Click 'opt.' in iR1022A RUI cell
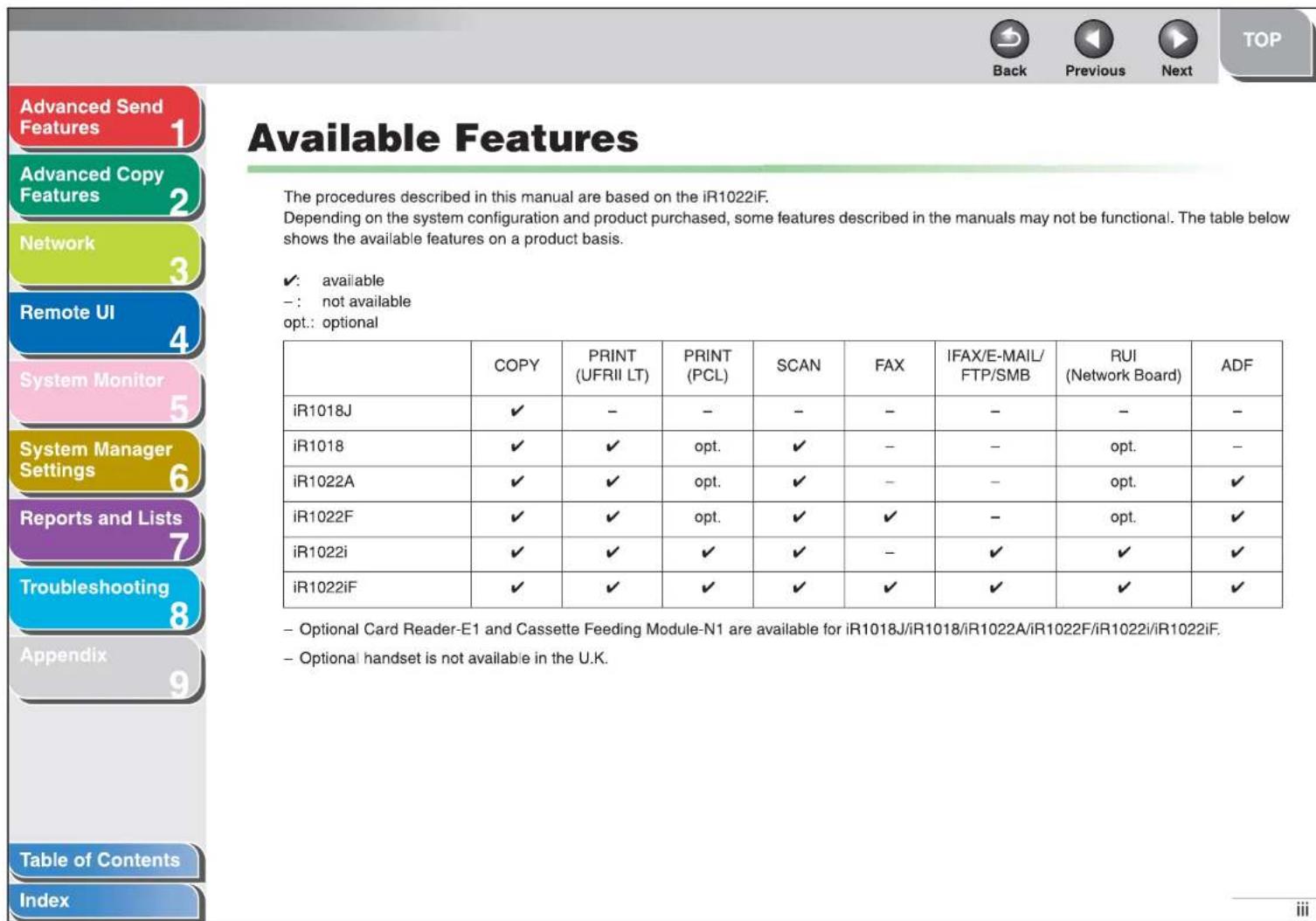 [x=1123, y=481]
